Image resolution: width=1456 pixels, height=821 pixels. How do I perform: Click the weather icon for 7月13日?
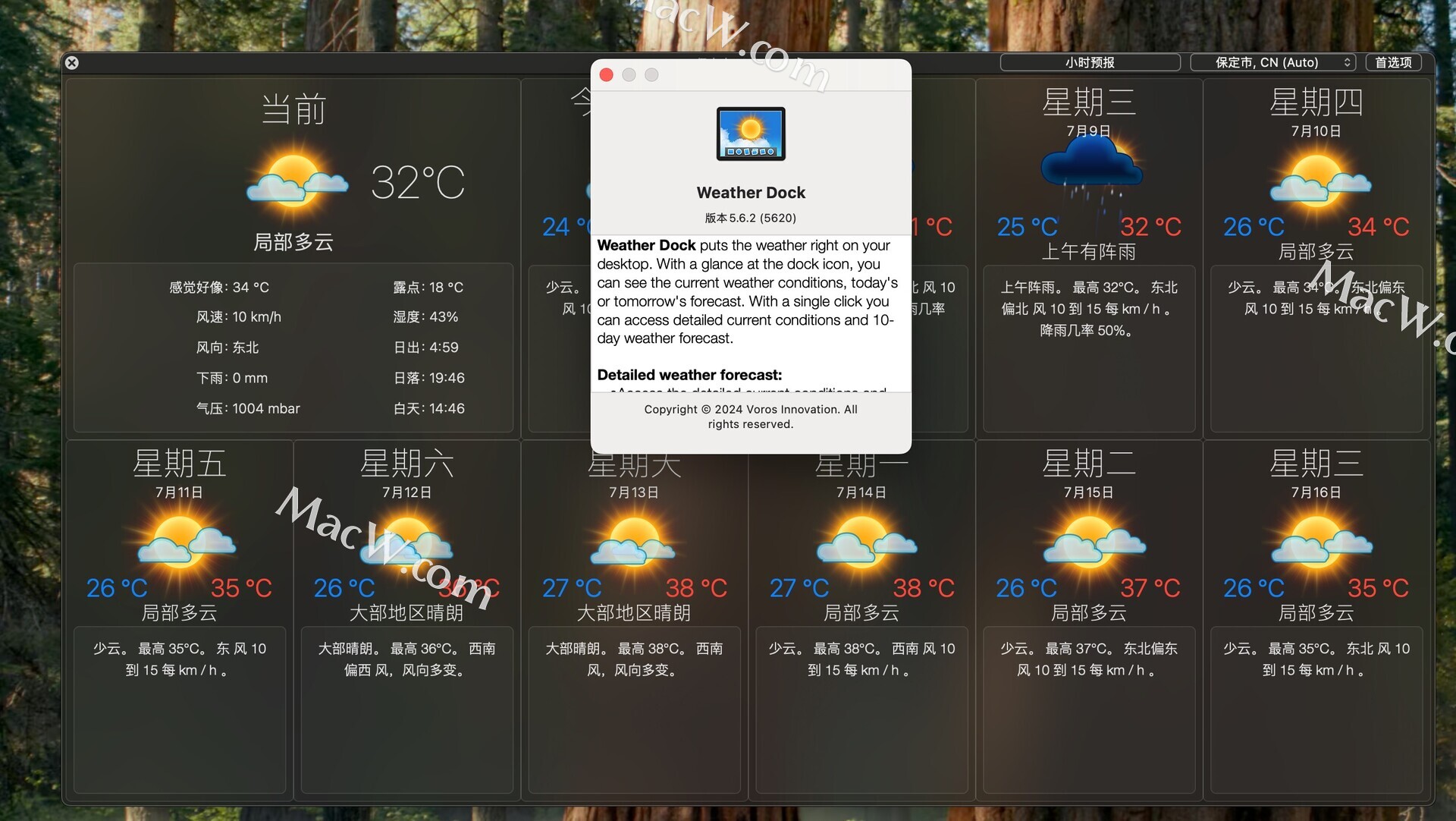coord(634,542)
